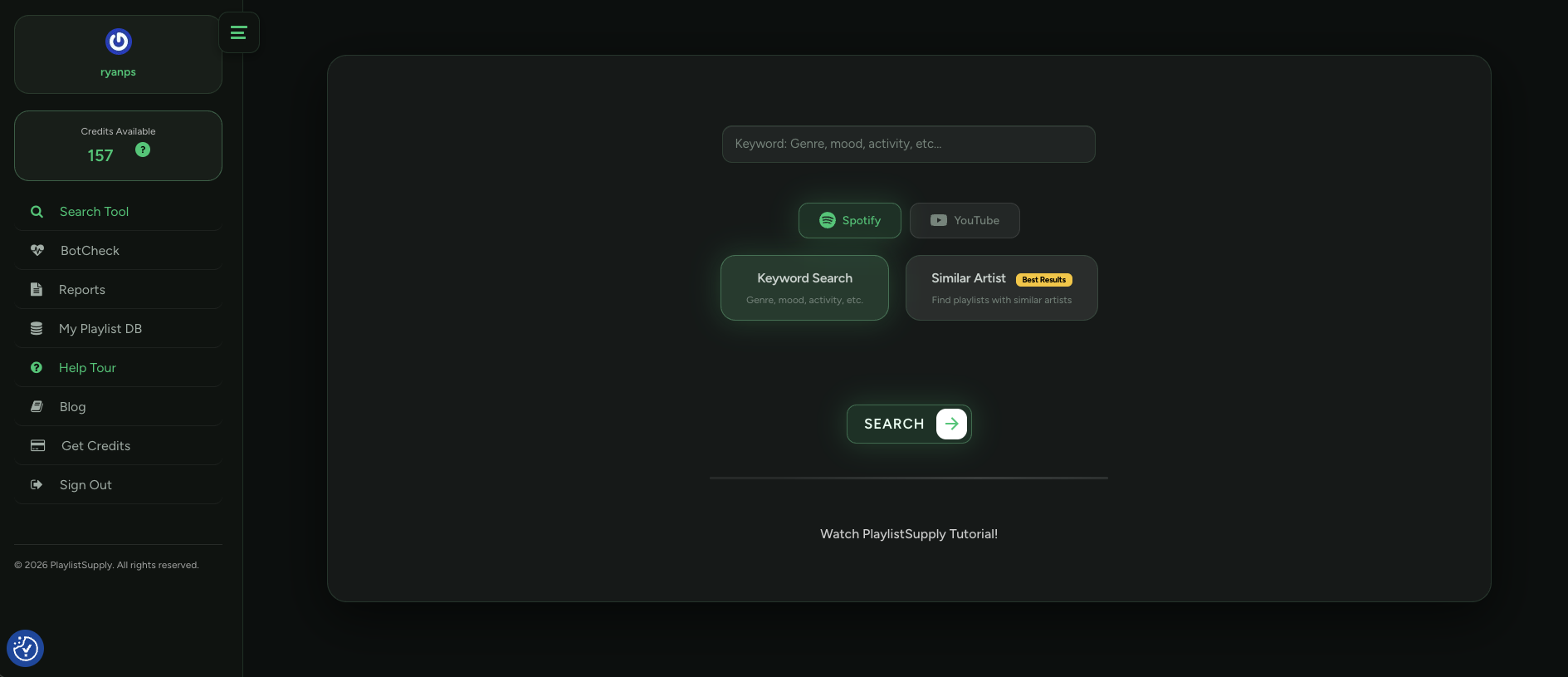Click the Spotify logo icon
Viewport: 1568px width, 677px height.
click(828, 220)
